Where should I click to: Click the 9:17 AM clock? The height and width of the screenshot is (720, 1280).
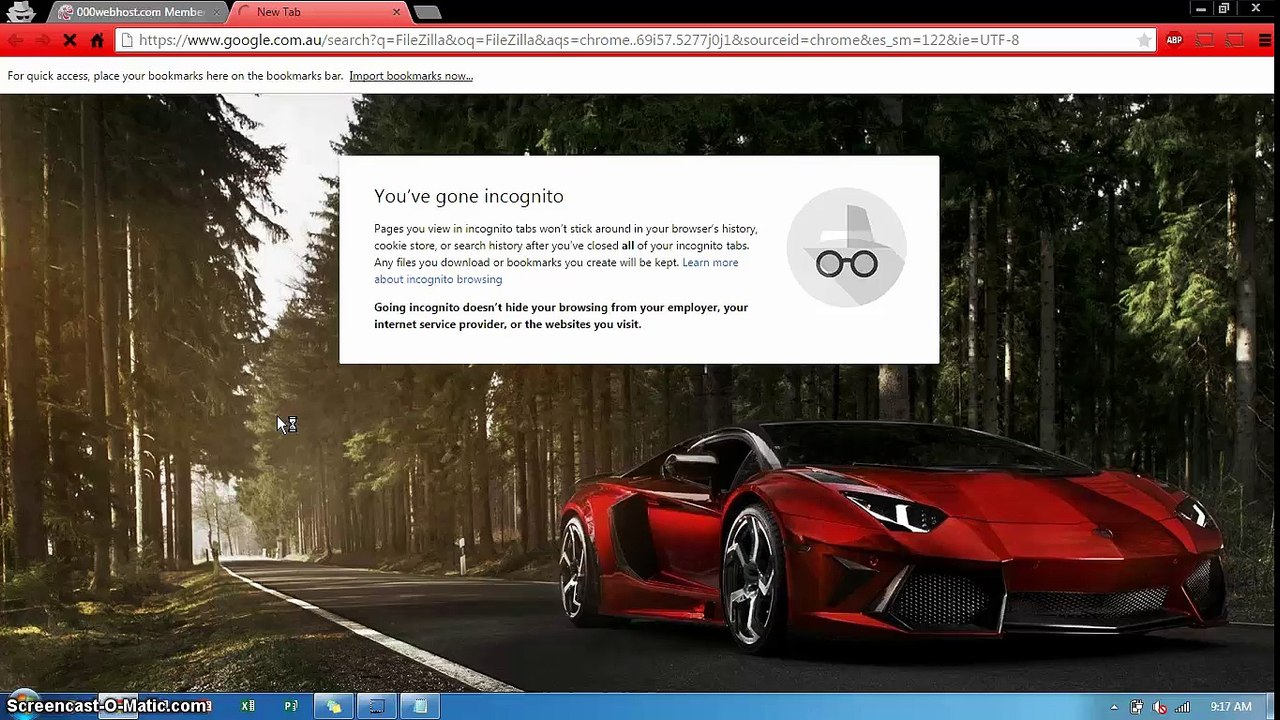1230,707
